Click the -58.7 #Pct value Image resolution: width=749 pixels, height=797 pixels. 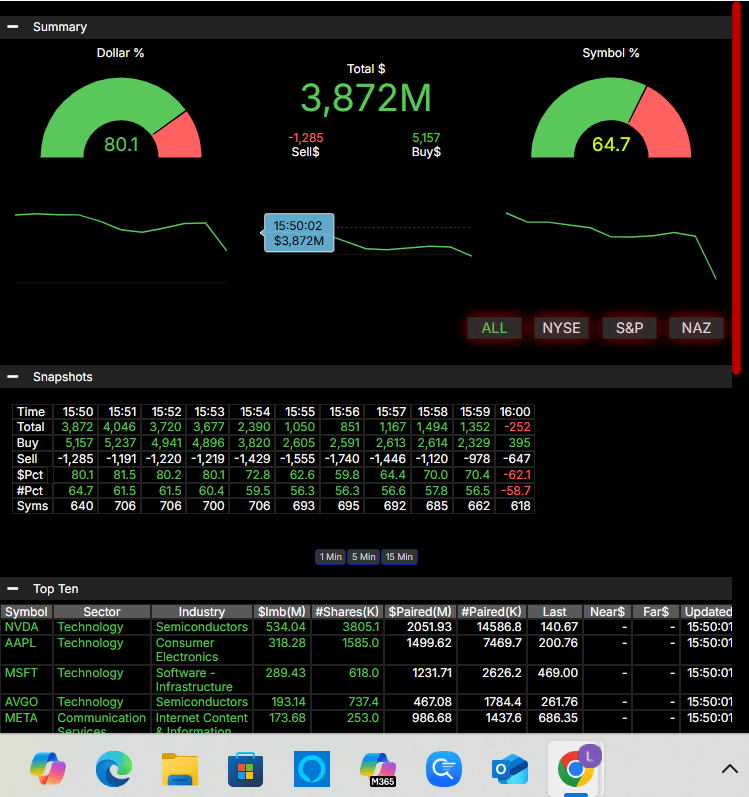click(x=516, y=491)
